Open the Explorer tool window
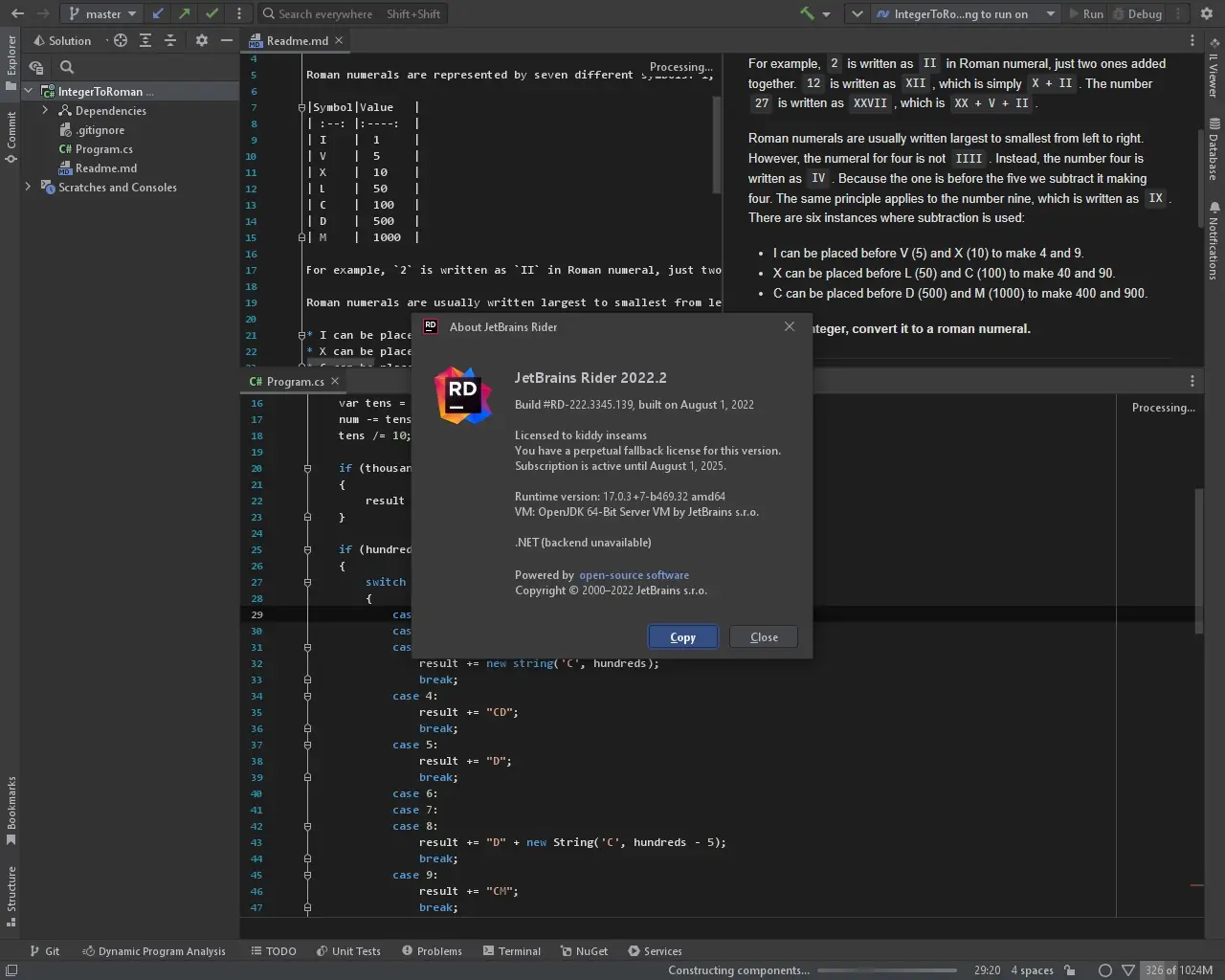The width and height of the screenshot is (1225, 980). tap(11, 63)
